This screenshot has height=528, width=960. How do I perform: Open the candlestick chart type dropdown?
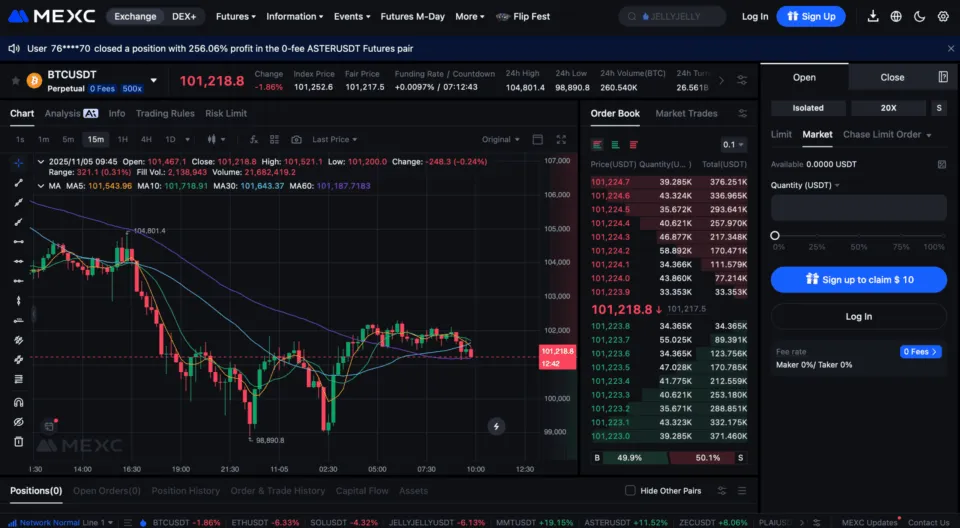click(x=216, y=140)
